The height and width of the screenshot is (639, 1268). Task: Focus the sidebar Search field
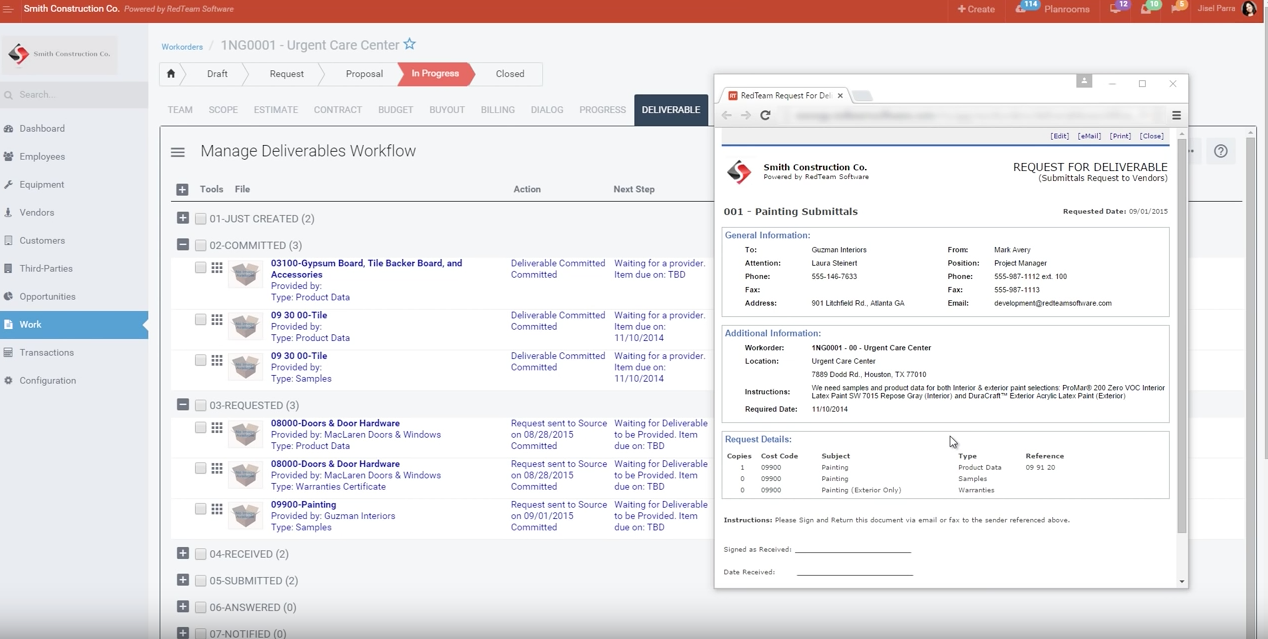click(74, 95)
